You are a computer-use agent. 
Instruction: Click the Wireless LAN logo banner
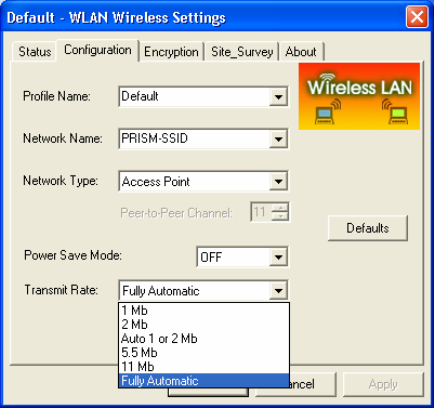[x=359, y=96]
